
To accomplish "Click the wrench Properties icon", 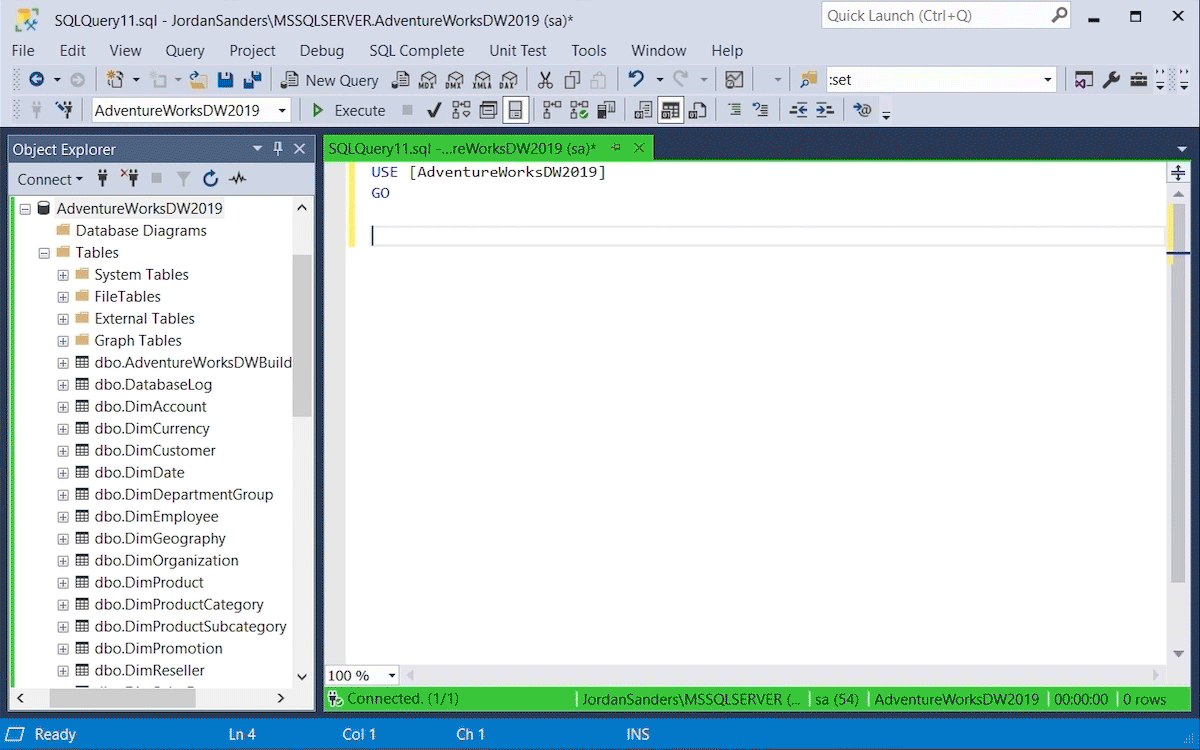I will [1111, 80].
